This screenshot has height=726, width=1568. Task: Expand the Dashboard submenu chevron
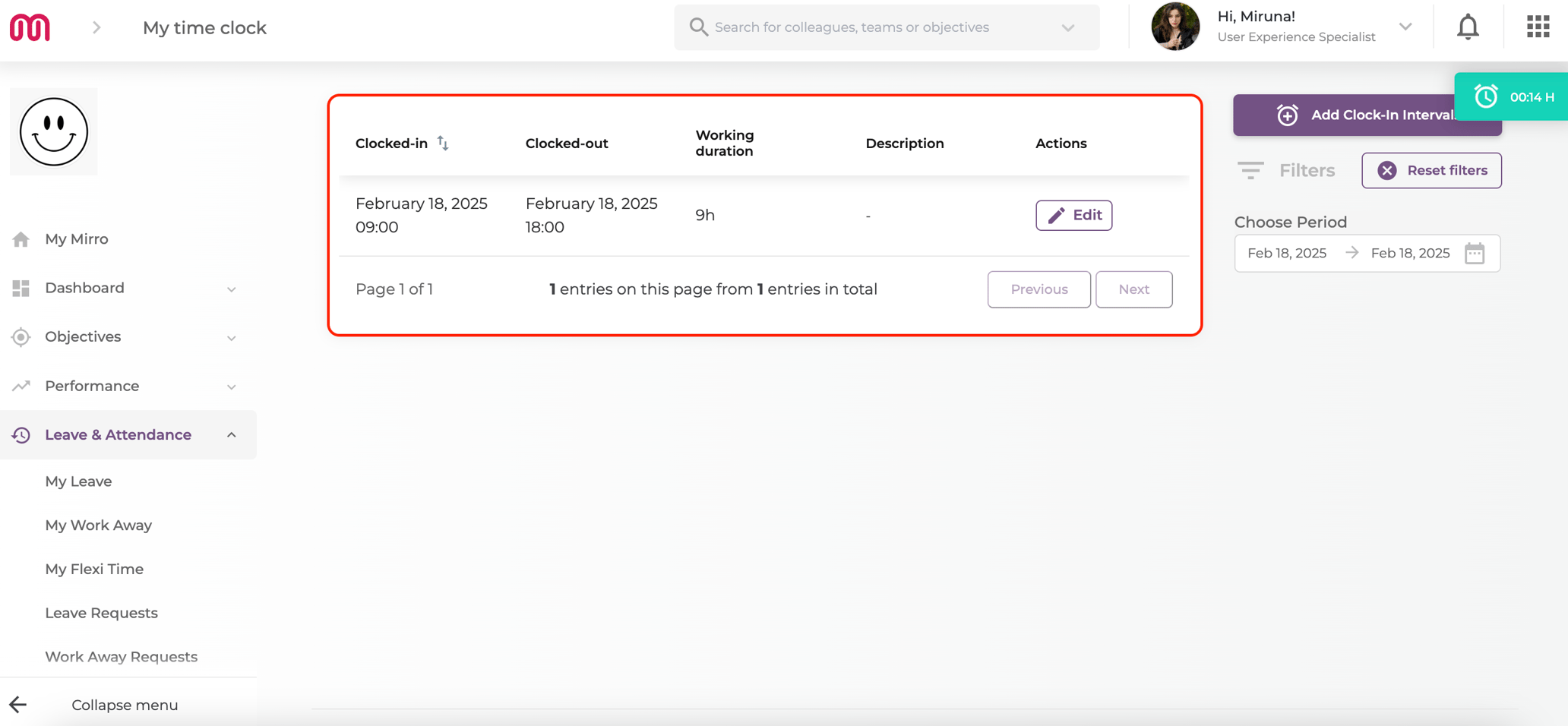pyautogui.click(x=231, y=289)
